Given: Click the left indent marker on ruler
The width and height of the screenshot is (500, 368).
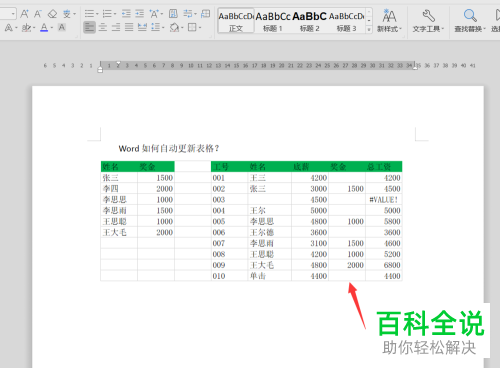Looking at the screenshot, I should coord(100,70).
